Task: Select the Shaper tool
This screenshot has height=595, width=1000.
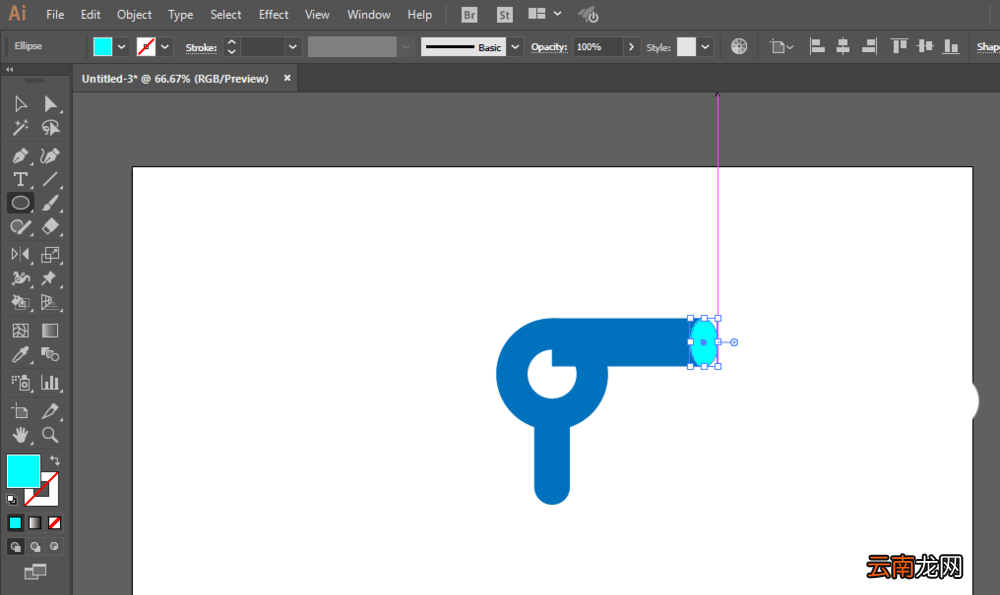Action: coord(20,227)
